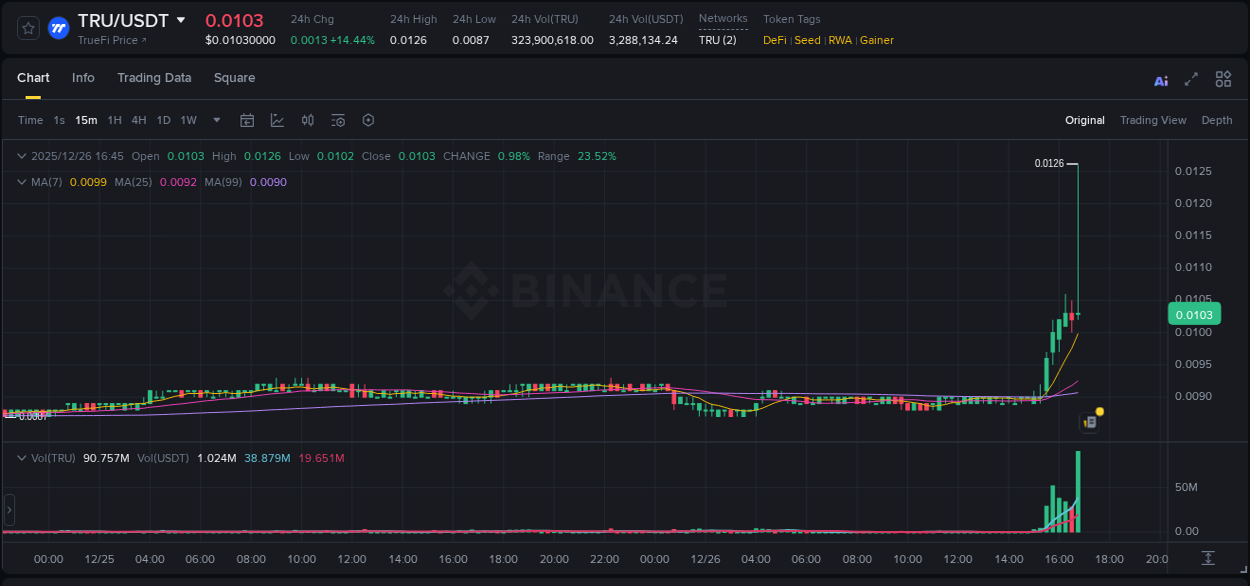Screen dimensions: 1250x586
Task: Open the extra timeframes dropdown beside 1W
Action: (x=215, y=120)
